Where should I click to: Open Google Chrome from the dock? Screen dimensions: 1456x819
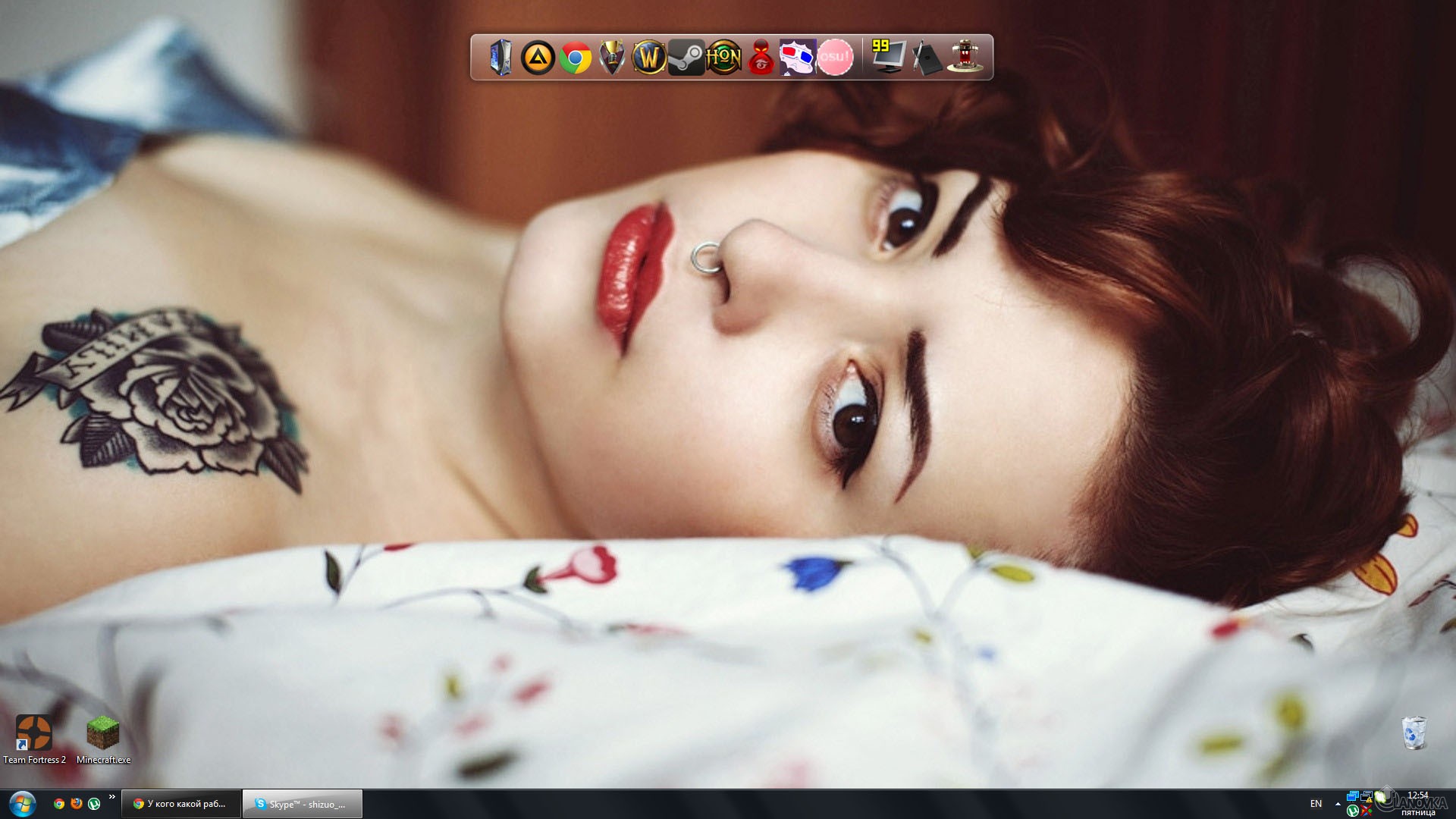pyautogui.click(x=575, y=57)
